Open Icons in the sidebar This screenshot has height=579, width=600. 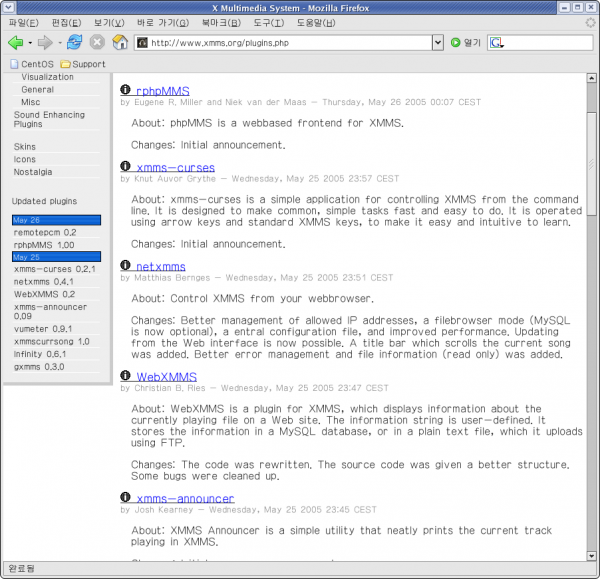24,159
